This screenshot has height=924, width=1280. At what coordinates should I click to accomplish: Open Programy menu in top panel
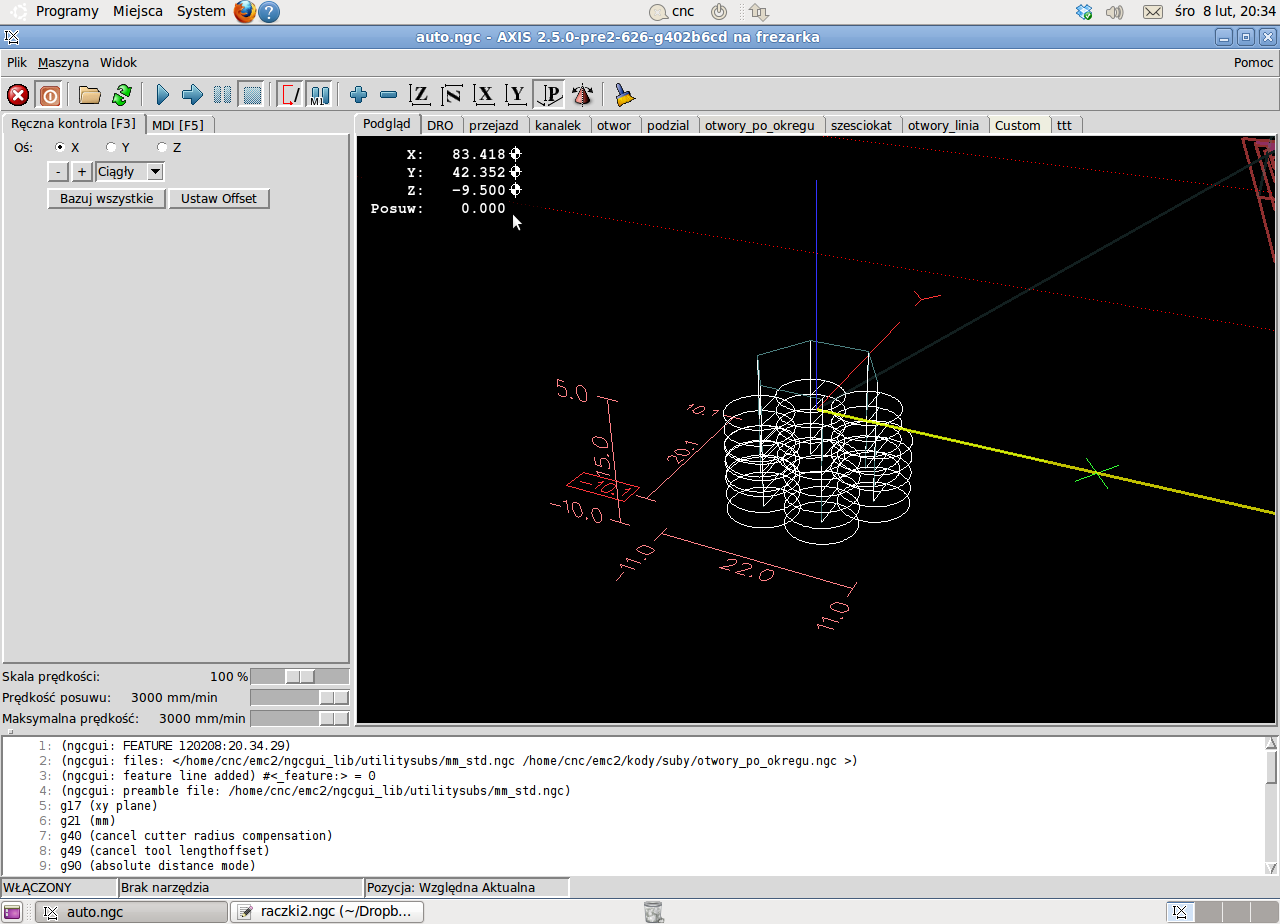67,11
